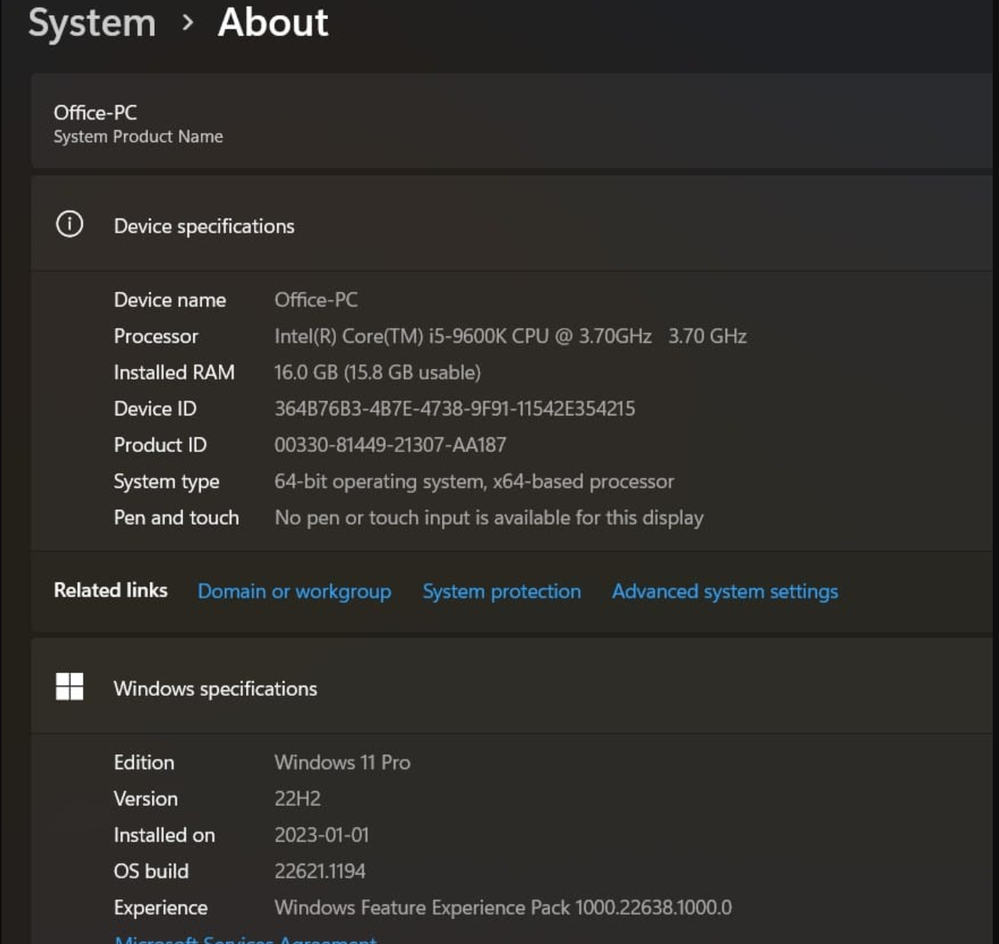Select the Device ID value text
The width and height of the screenshot is (999, 944).
click(454, 408)
